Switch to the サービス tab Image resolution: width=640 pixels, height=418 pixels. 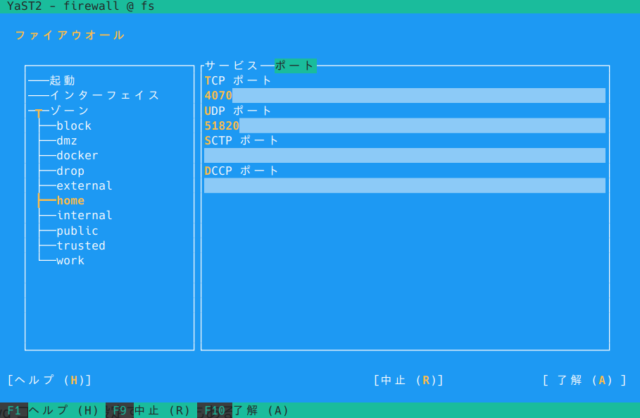pos(231,65)
